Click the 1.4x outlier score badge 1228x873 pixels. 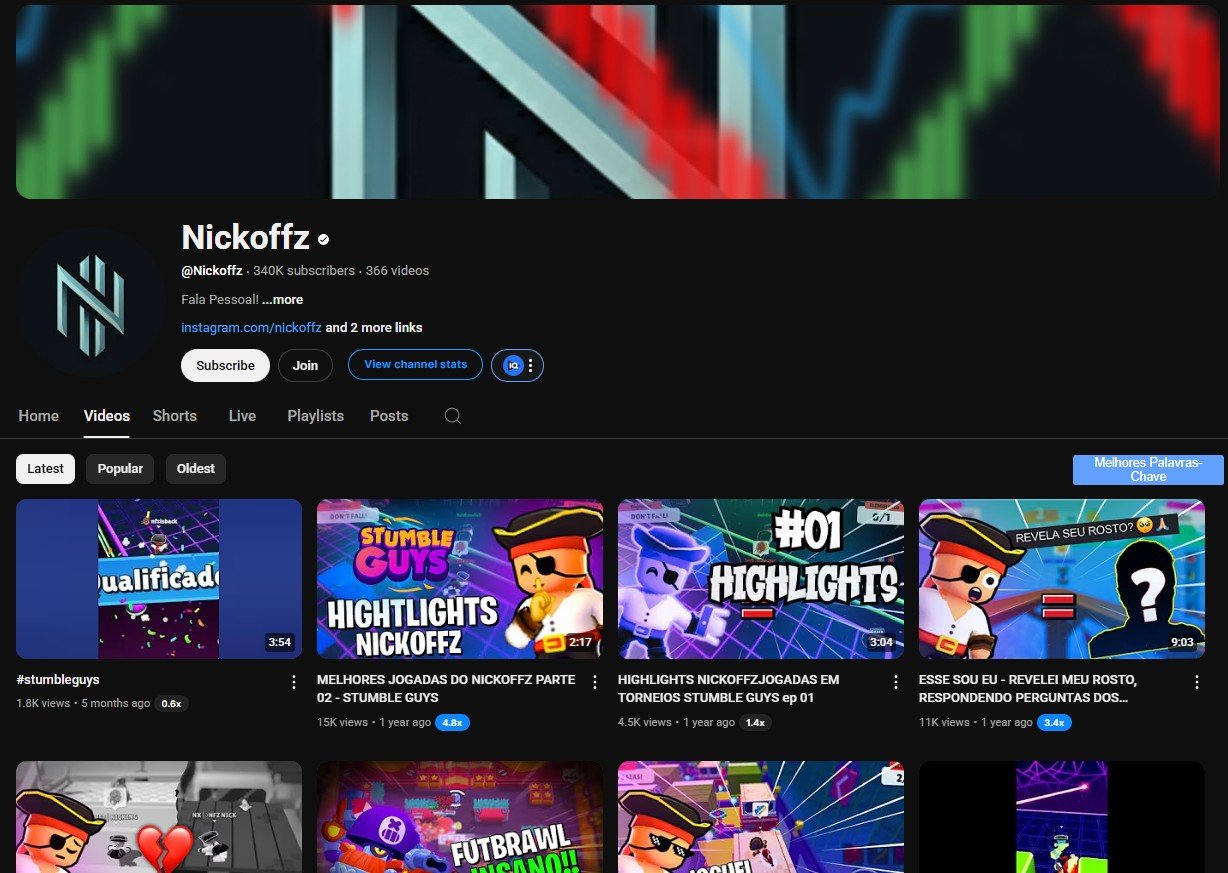[755, 722]
